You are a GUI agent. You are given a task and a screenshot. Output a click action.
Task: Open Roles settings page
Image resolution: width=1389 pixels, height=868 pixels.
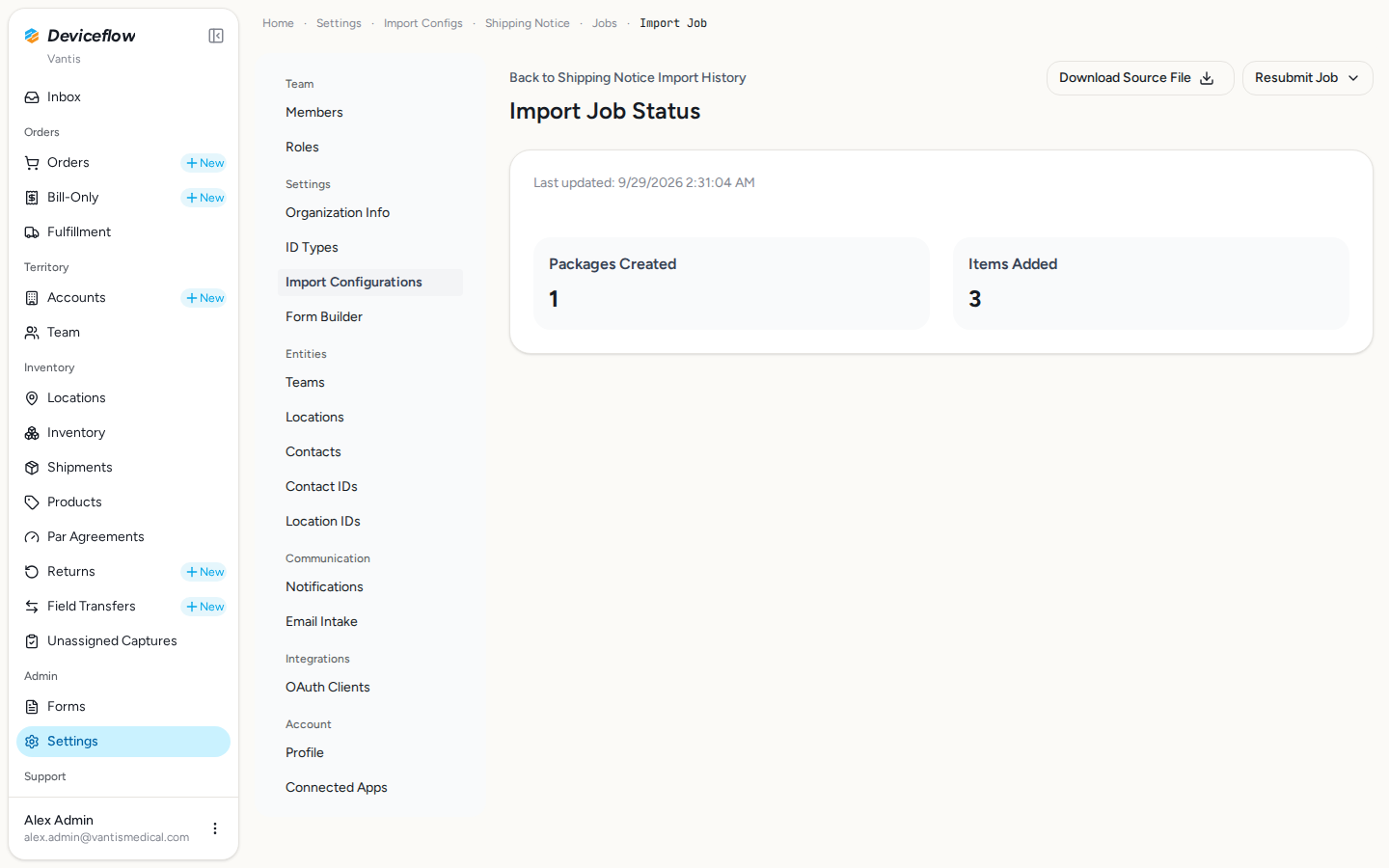click(x=370, y=148)
